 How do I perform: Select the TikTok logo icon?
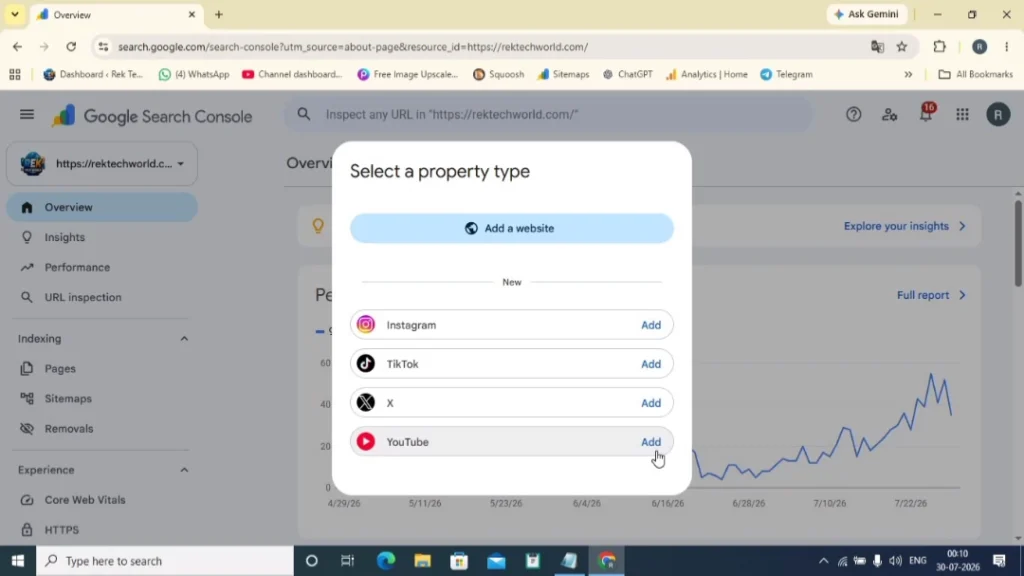click(366, 364)
